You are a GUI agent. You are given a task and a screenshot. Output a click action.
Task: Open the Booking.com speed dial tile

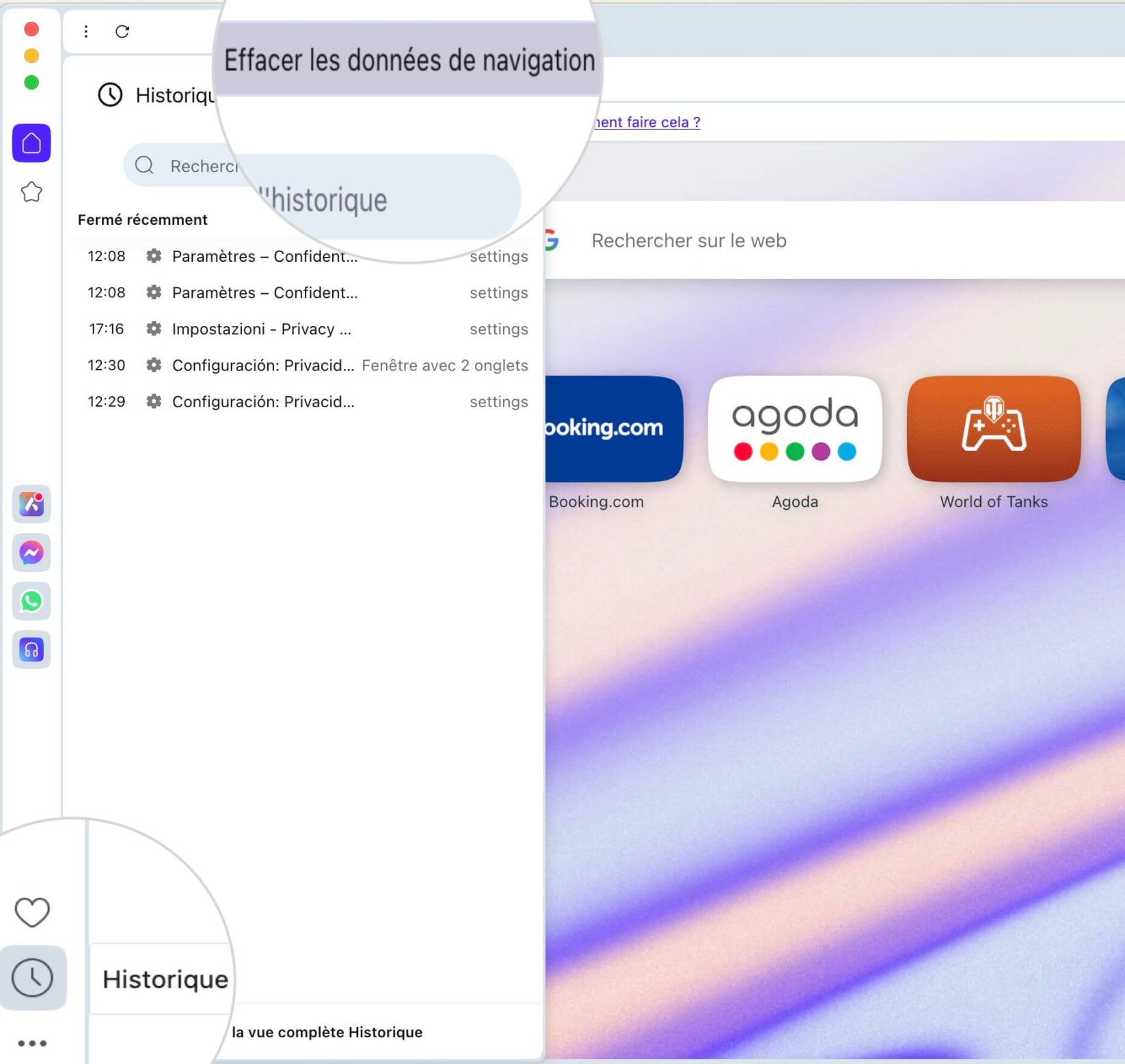[x=614, y=428]
